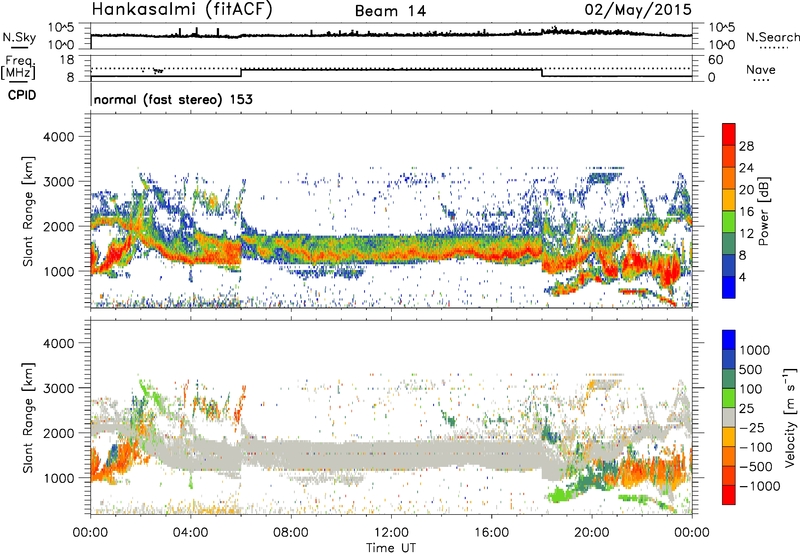Viewport: 800px width, 554px height.
Task: Click the '04:00' time axis label
Action: click(x=190, y=533)
